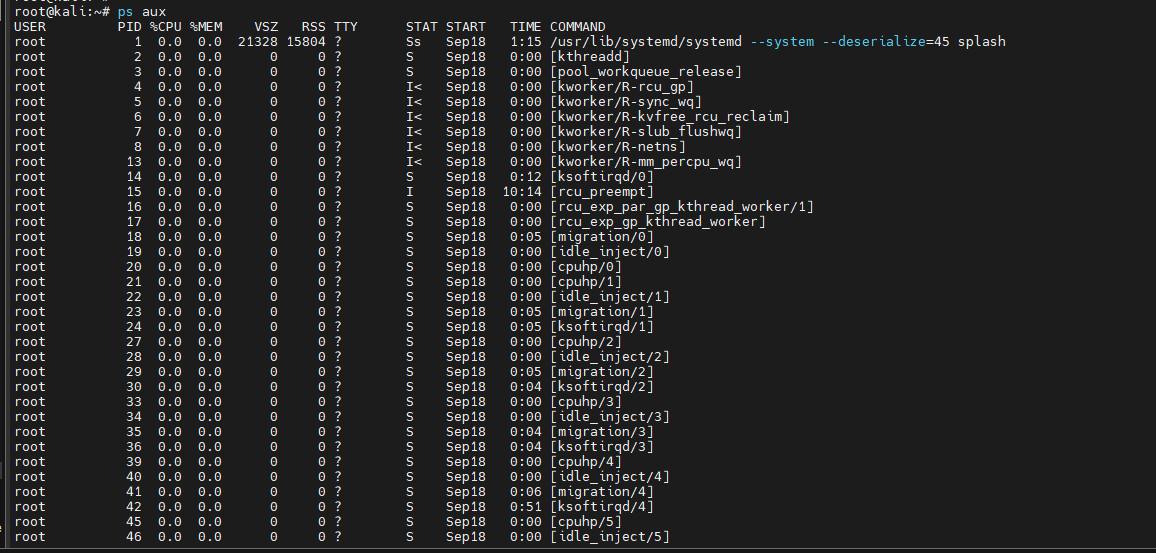This screenshot has width=1156, height=553.
Task: Click the '--deserialize' option text
Action: (x=874, y=41)
